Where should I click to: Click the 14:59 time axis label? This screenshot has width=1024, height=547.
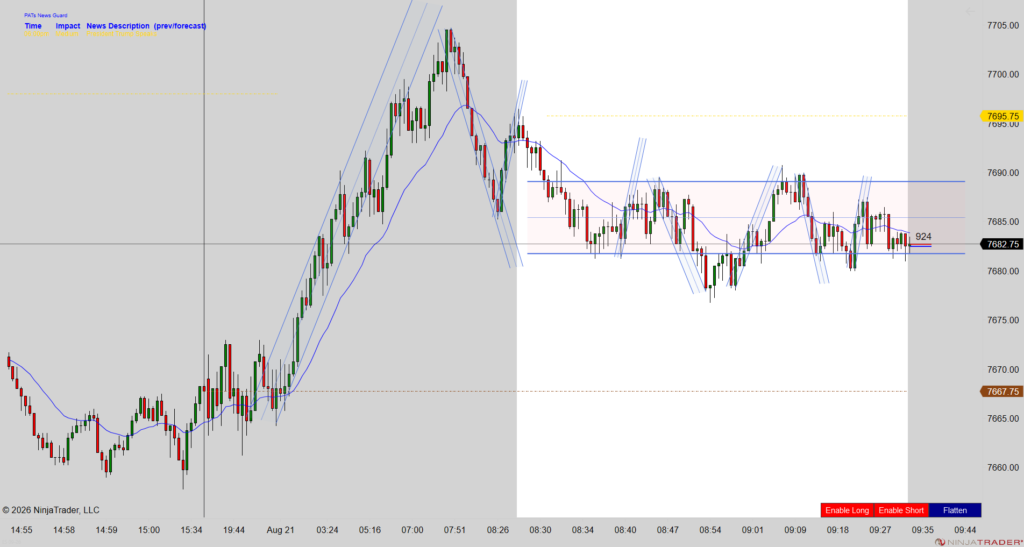[106, 529]
